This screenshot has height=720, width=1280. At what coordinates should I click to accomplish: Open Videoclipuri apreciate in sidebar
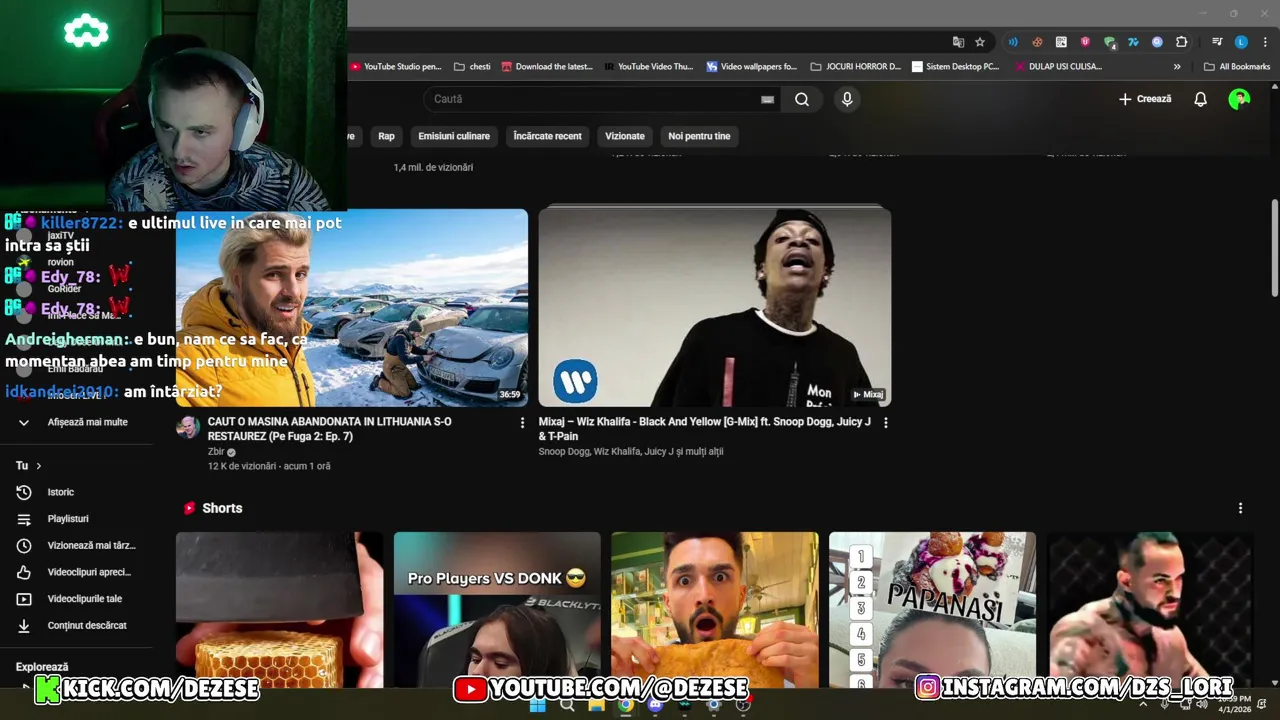76,572
